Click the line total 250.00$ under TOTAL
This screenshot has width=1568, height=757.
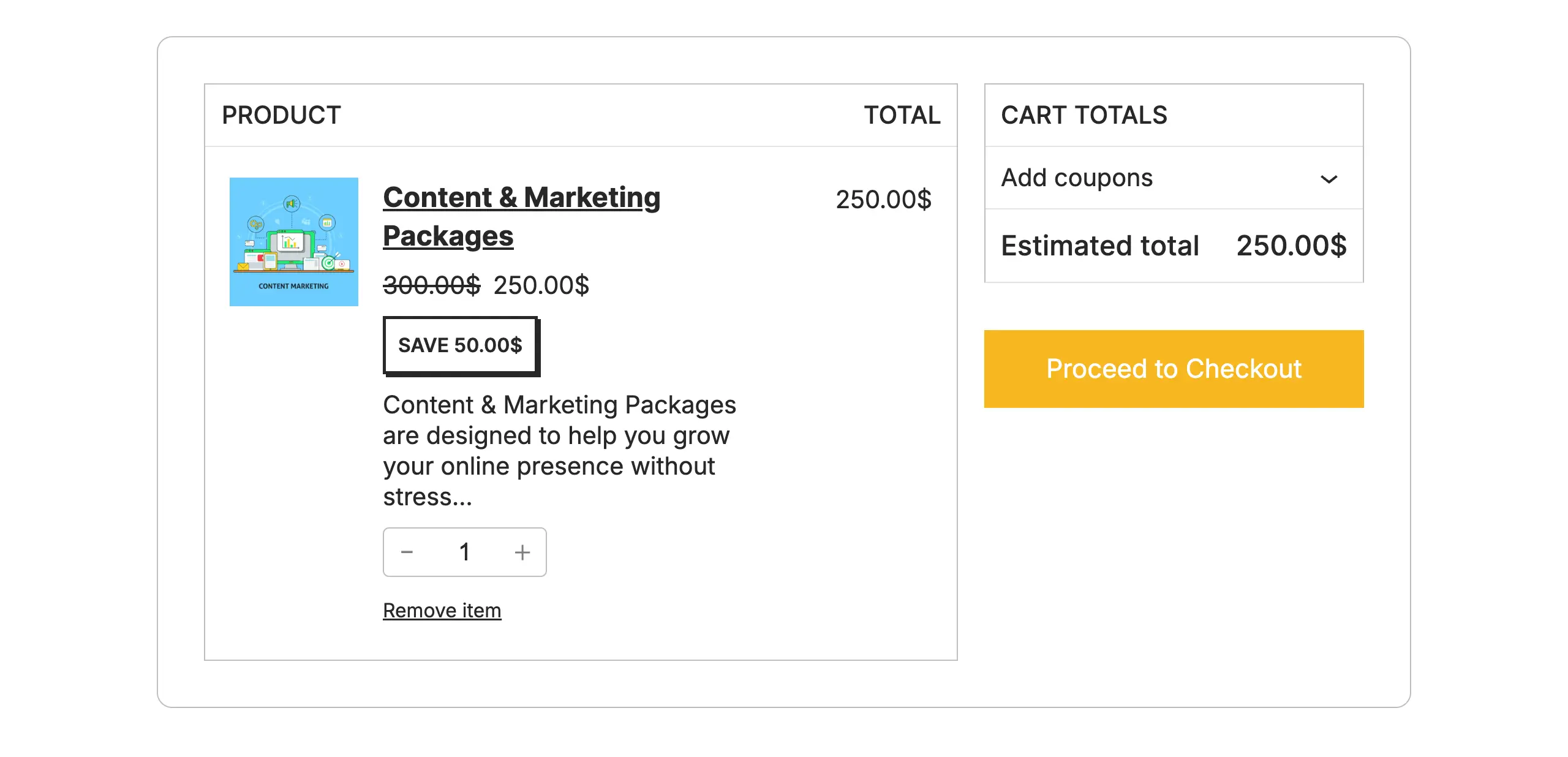coord(883,200)
